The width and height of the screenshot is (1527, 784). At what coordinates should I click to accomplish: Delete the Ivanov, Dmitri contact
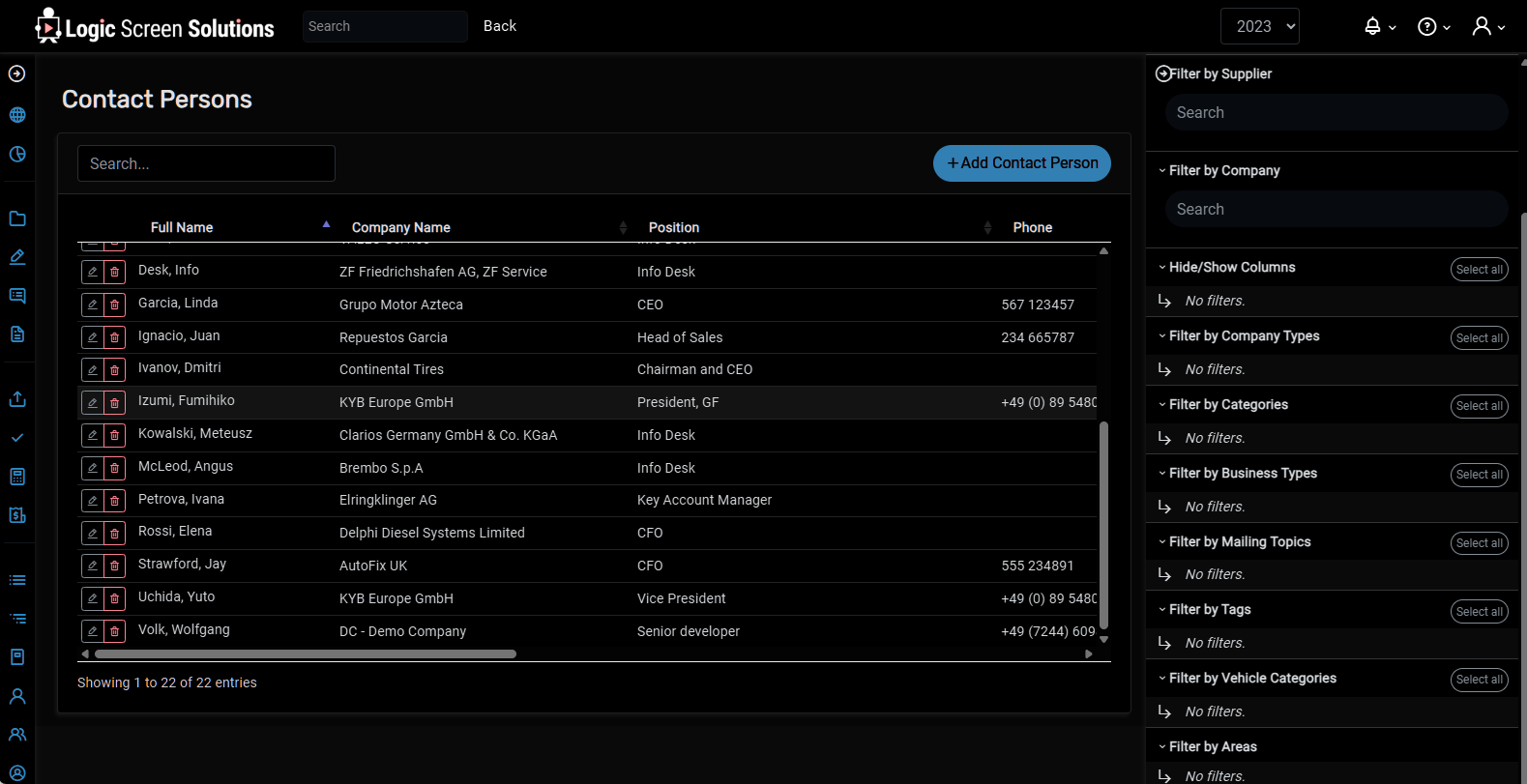pyautogui.click(x=115, y=369)
